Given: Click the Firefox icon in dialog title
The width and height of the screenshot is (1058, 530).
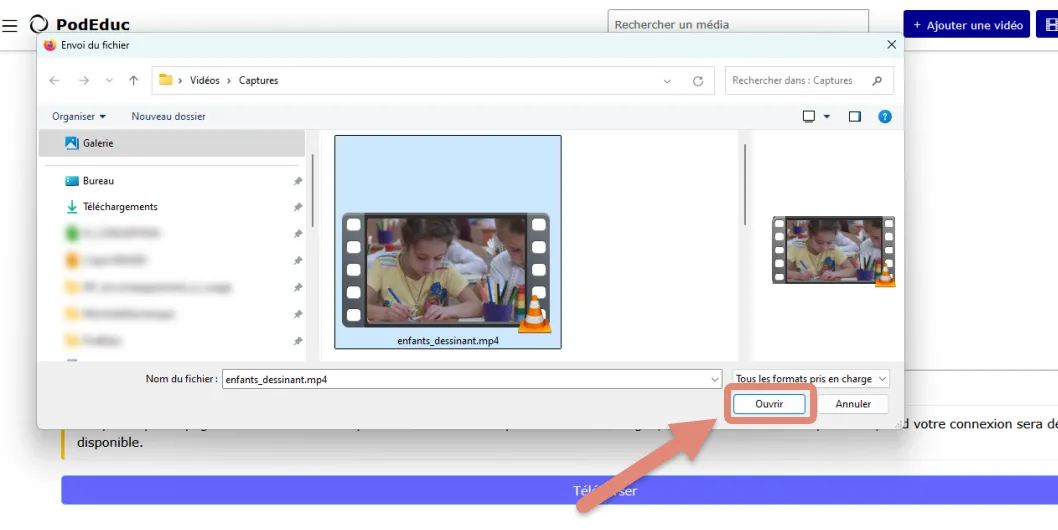Looking at the screenshot, I should coord(49,45).
